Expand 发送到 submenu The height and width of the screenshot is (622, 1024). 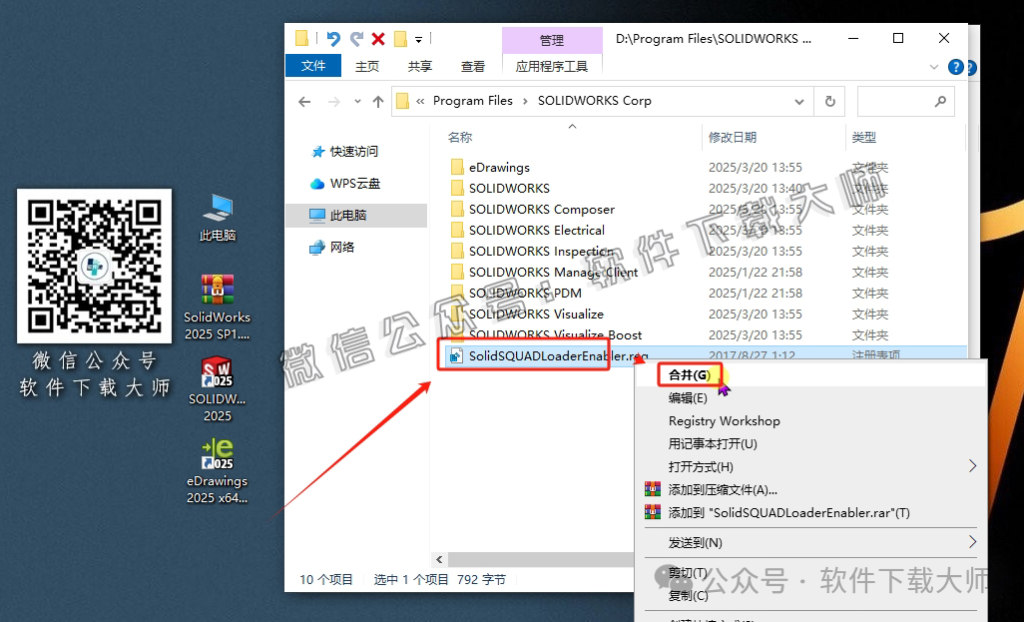694,542
